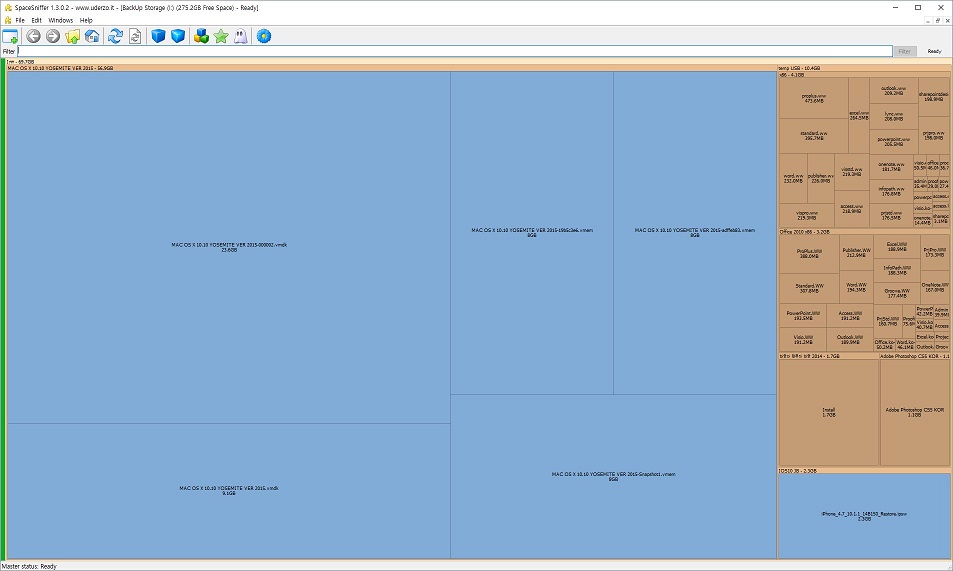Image resolution: width=953 pixels, height=571 pixels.
Task: Click the SpaceSniffer title bar app icon
Action: click(7, 7)
